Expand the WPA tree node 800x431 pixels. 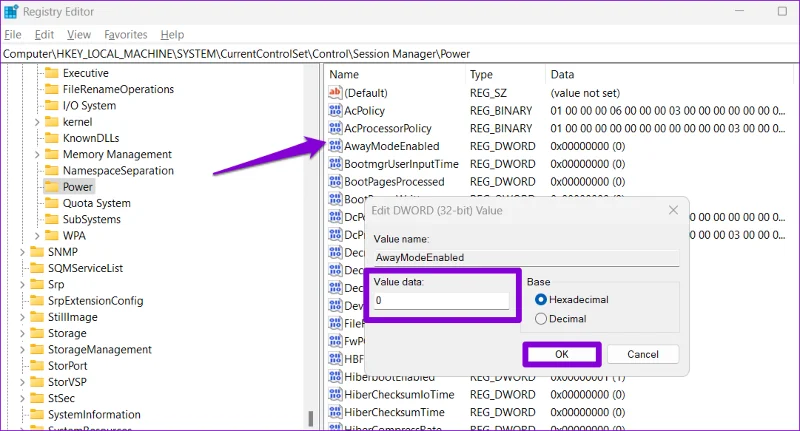[x=37, y=236]
